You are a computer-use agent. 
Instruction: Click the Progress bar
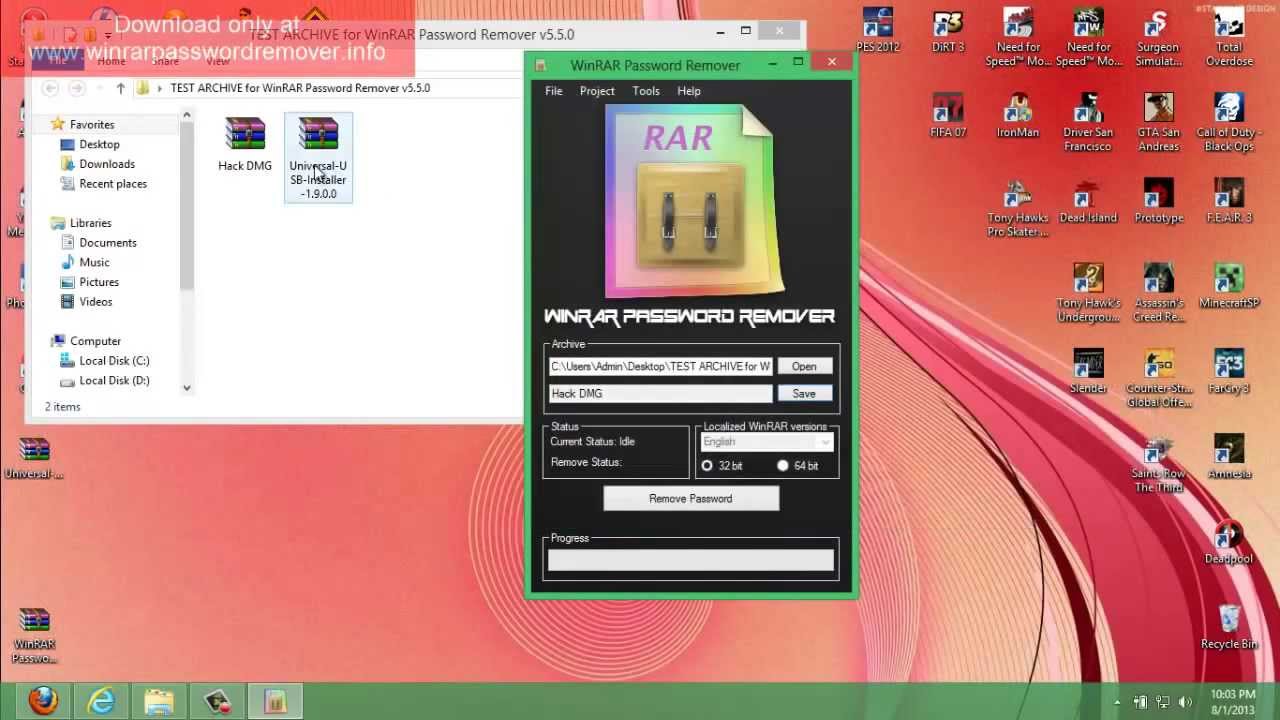[x=691, y=561]
